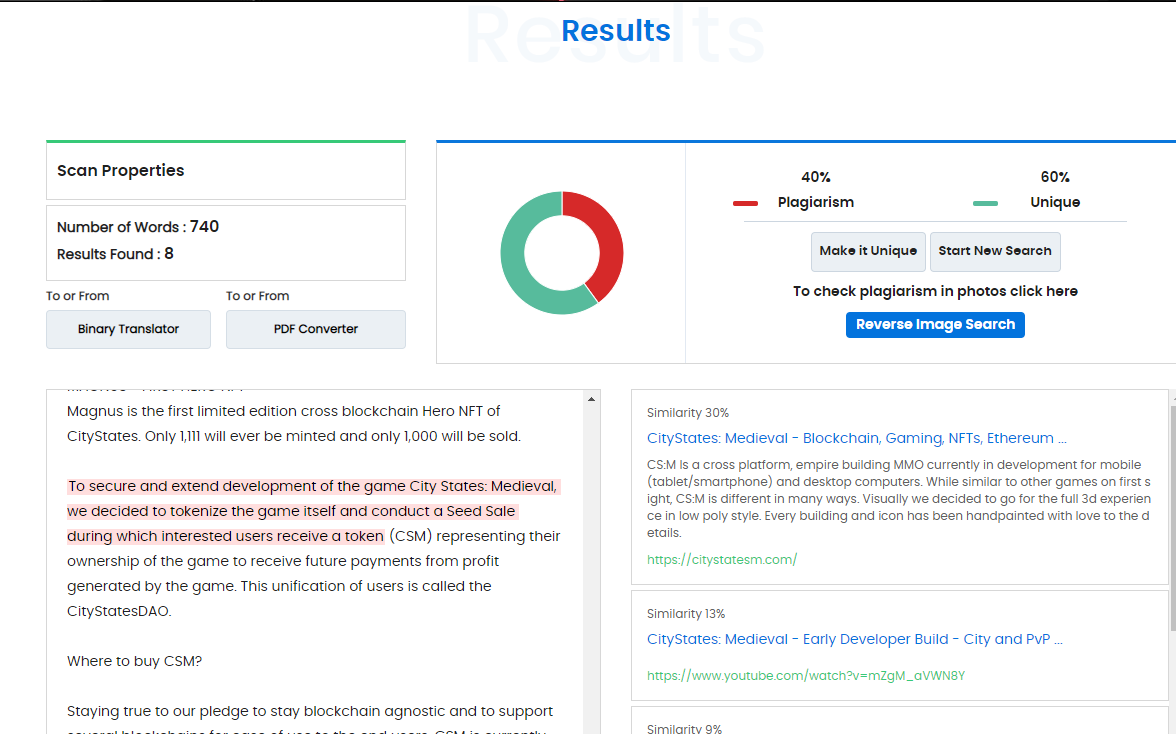Image resolution: width=1176 pixels, height=734 pixels.
Task: Click the 'Where to buy CSM?' line
Action: tap(134, 661)
